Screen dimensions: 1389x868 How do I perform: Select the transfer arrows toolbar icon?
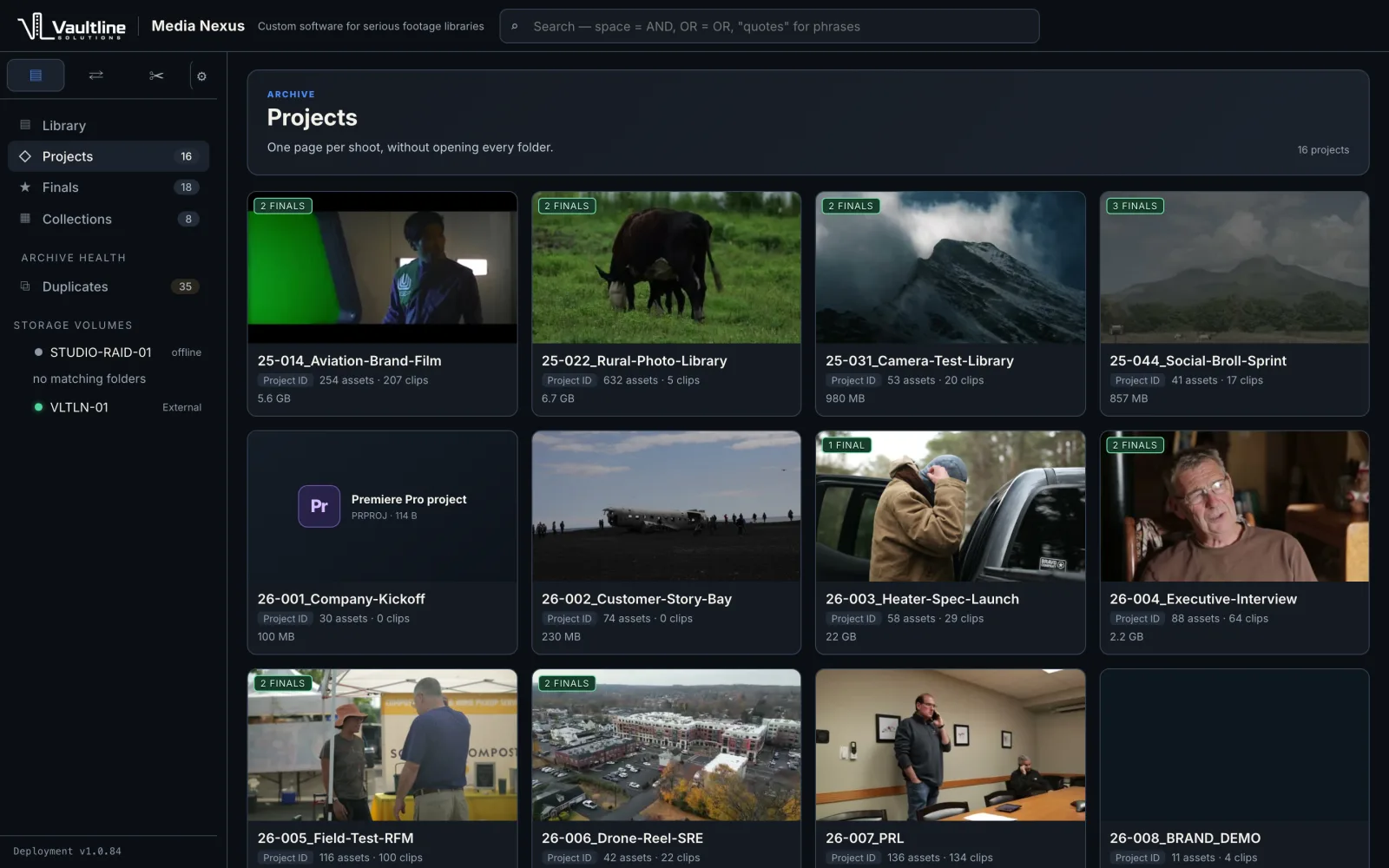[96, 76]
